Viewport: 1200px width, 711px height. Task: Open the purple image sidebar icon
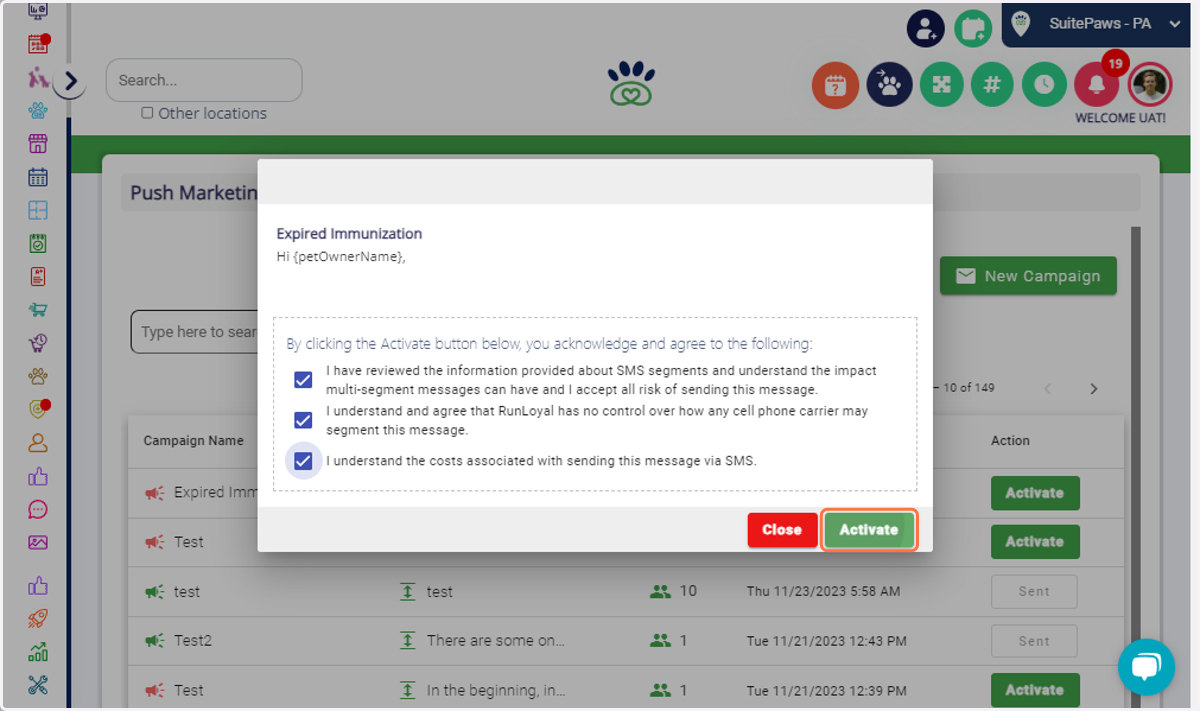38,542
